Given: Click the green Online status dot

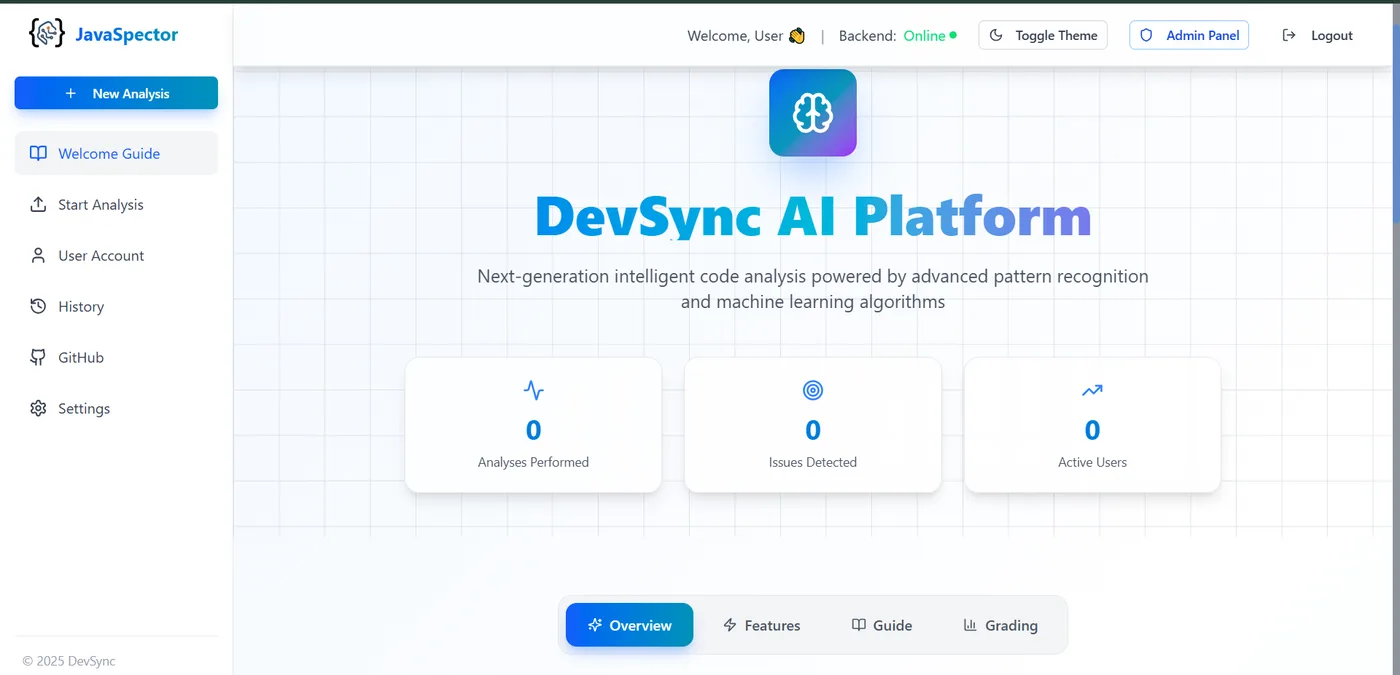Looking at the screenshot, I should [953, 35].
